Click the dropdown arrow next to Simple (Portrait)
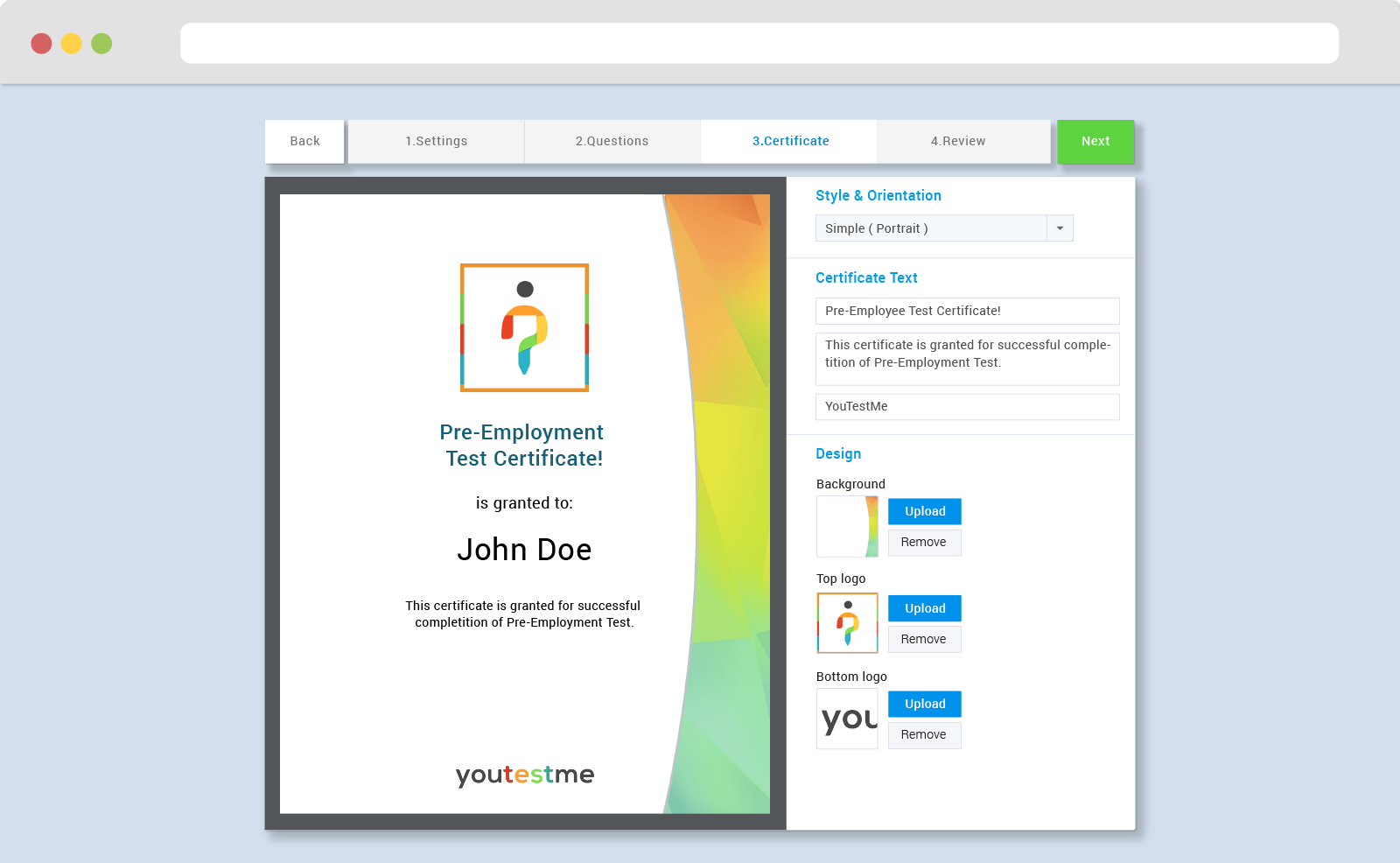 point(1060,228)
